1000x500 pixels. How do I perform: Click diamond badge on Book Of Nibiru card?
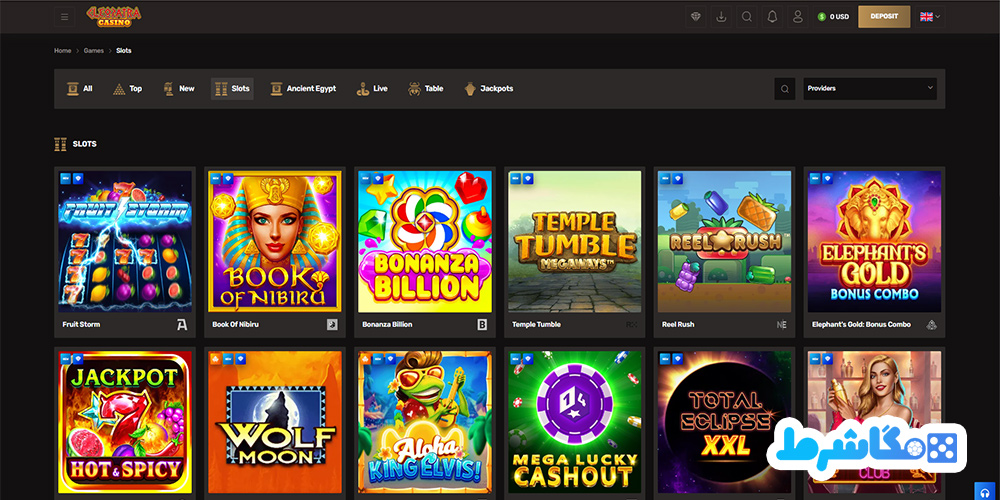coord(228,179)
